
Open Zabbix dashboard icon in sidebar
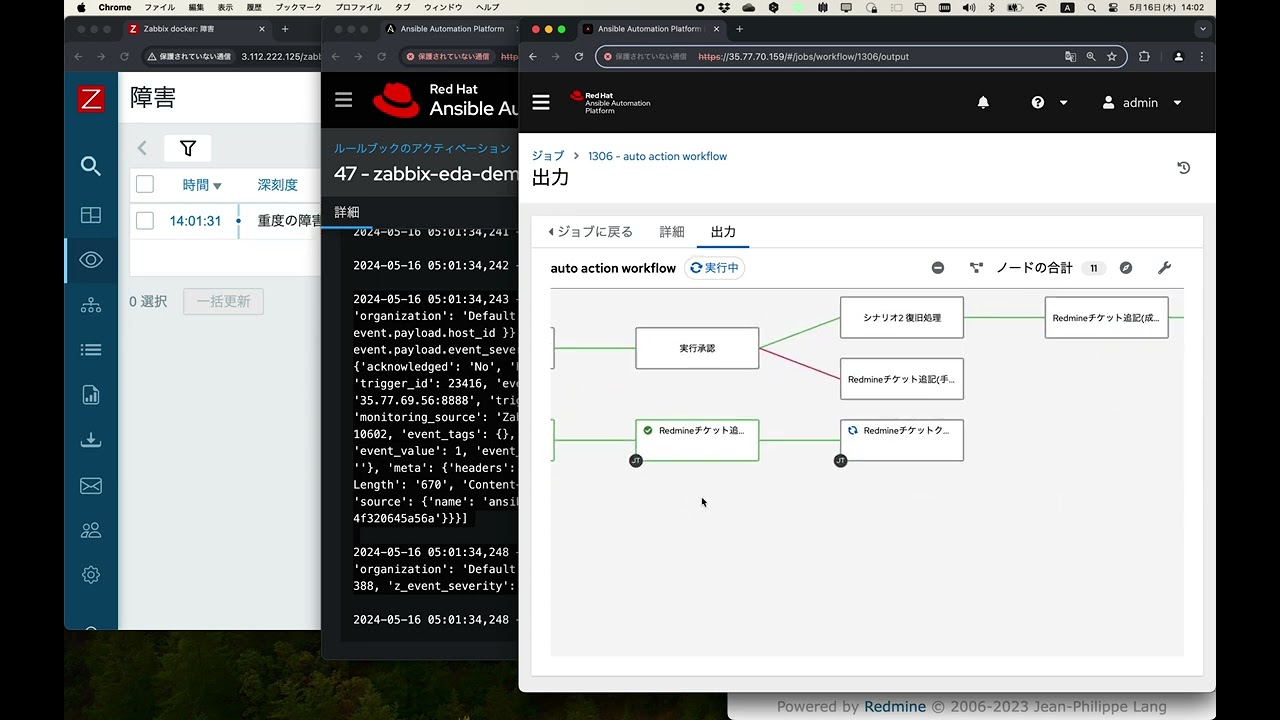pyautogui.click(x=91, y=215)
